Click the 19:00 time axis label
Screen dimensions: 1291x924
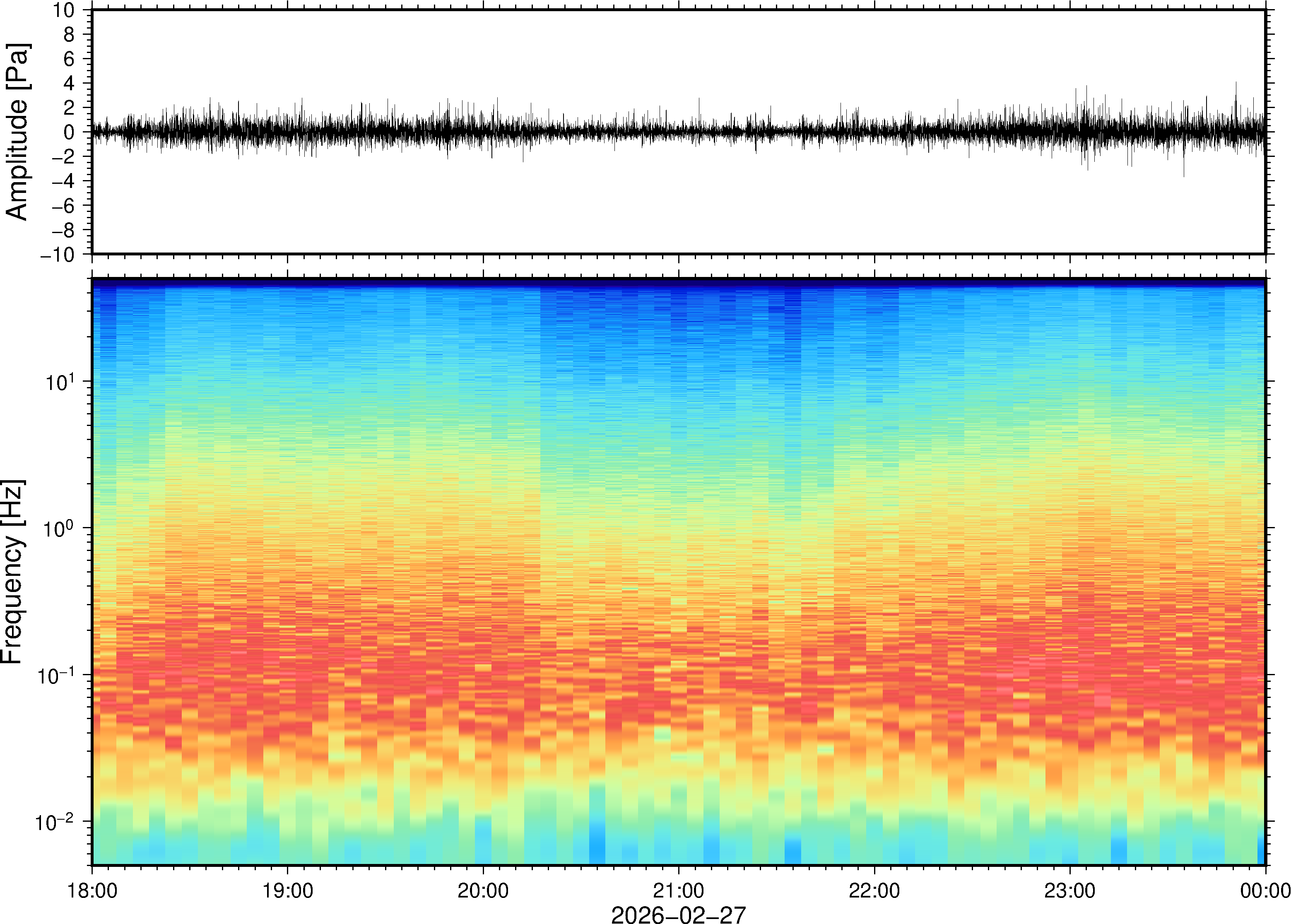coord(287,890)
